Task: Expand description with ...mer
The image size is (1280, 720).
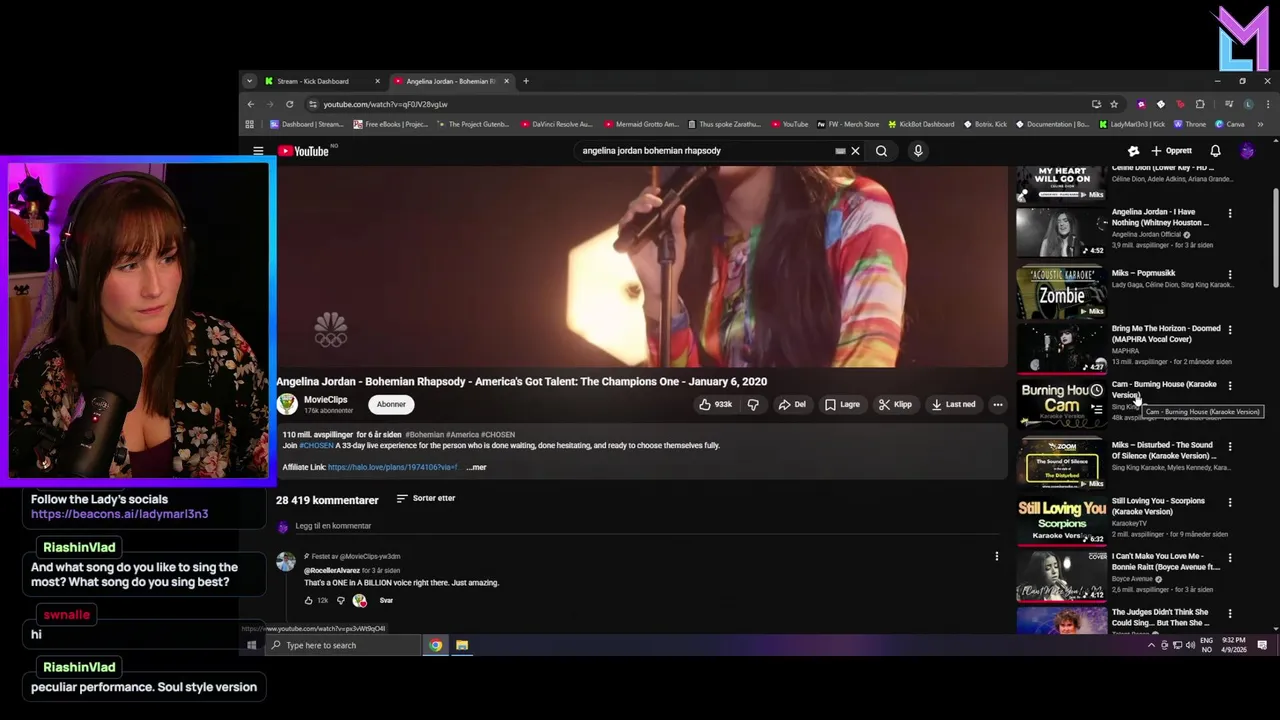Action: (x=476, y=467)
